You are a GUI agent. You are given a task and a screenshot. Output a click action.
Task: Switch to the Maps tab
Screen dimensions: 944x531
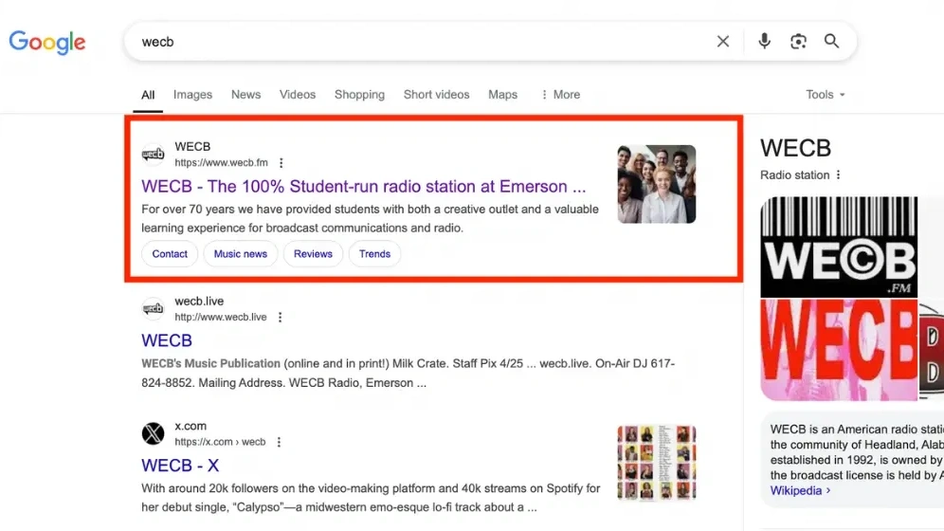[503, 95]
